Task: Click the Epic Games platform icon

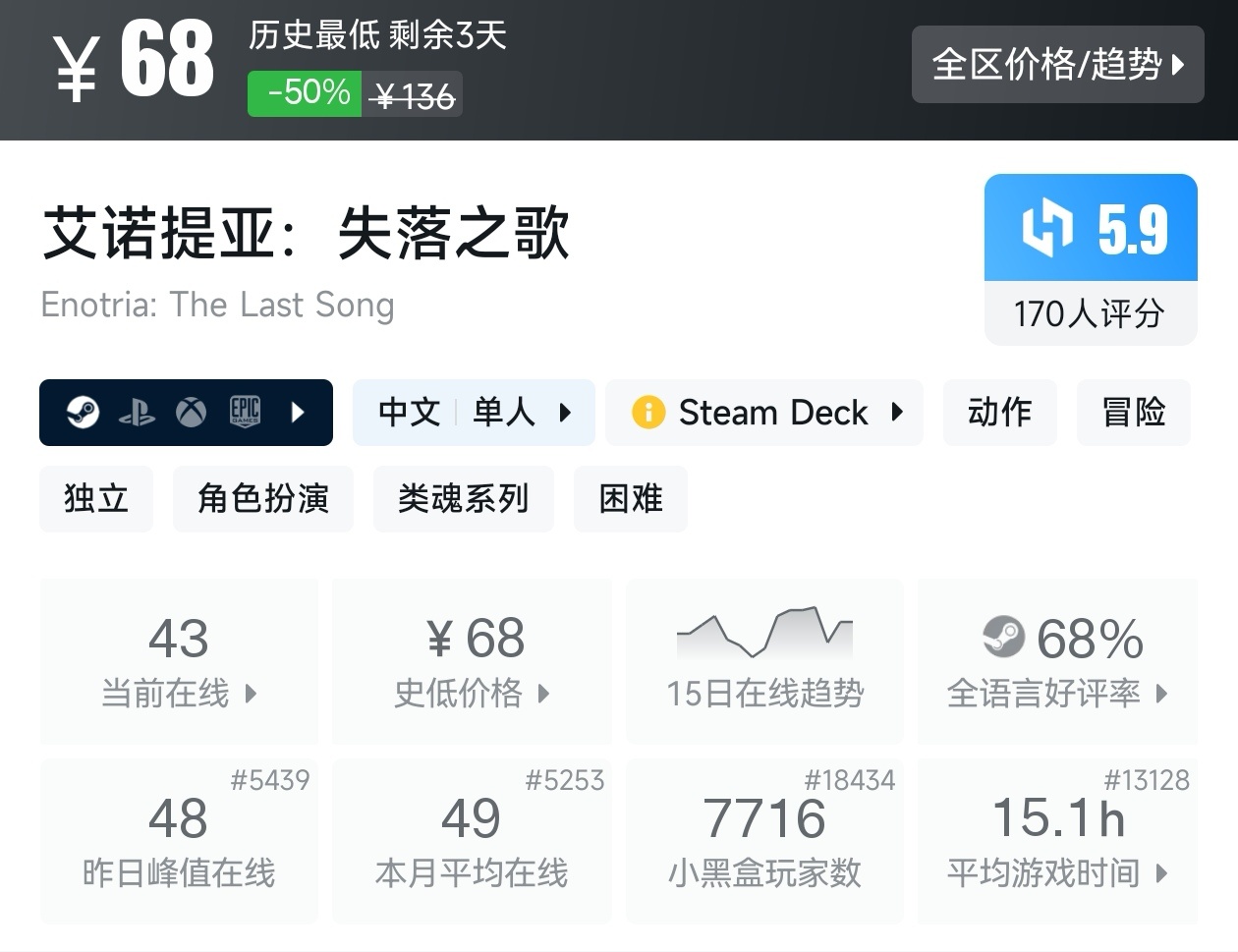Action: click(x=245, y=413)
